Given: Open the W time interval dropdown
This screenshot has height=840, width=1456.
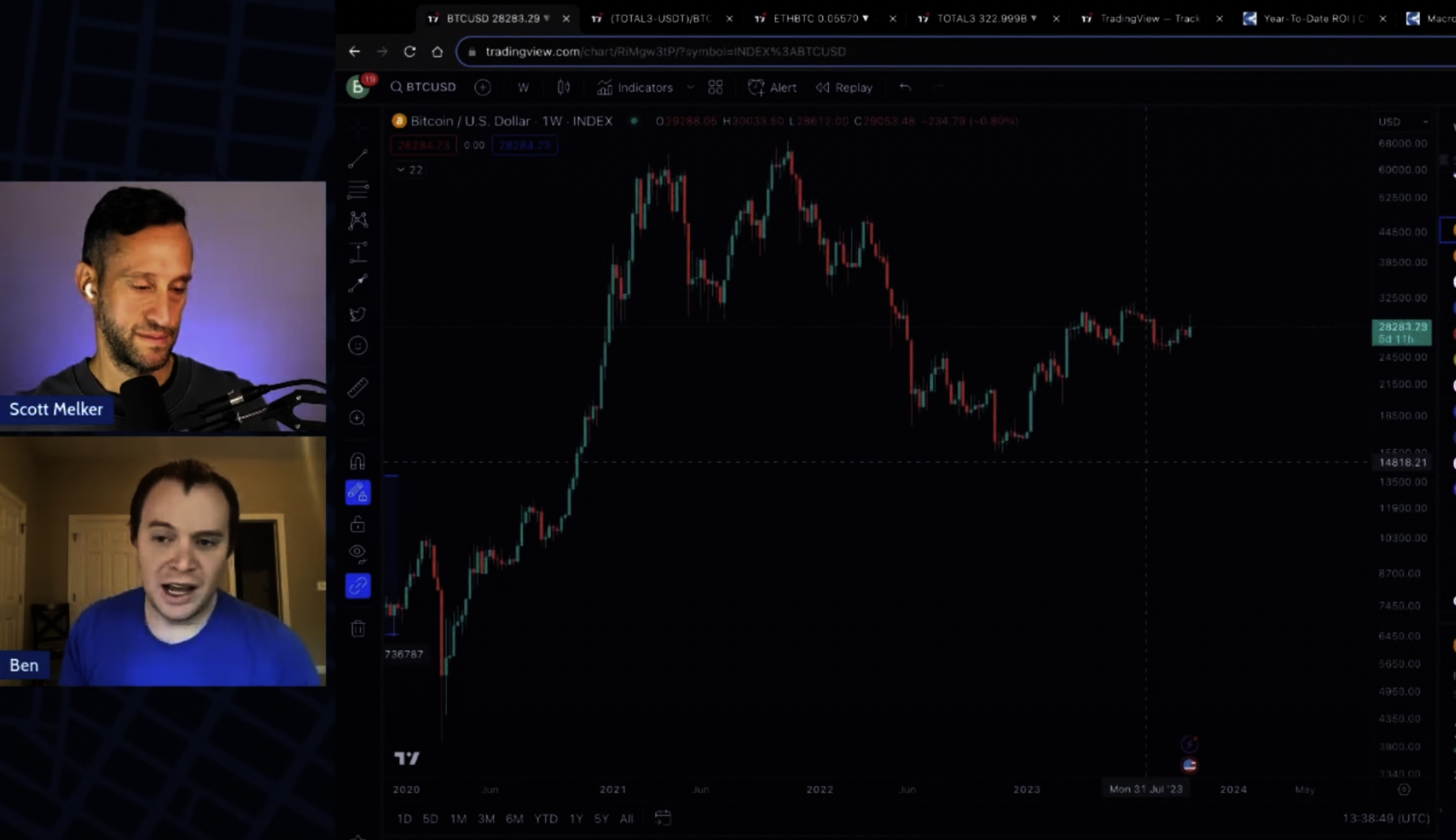Looking at the screenshot, I should pos(523,88).
